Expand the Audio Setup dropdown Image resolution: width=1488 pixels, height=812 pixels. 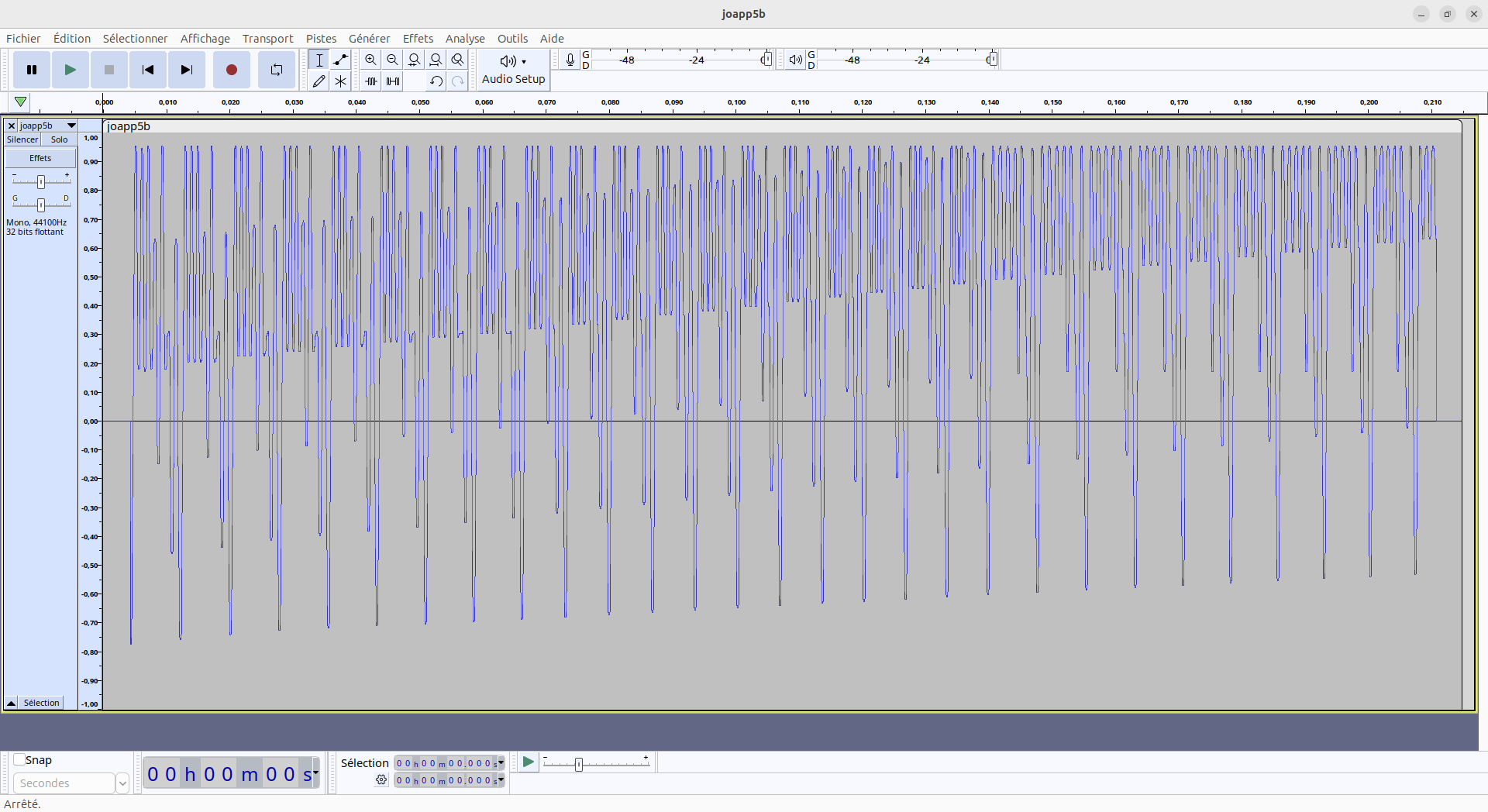pos(513,69)
